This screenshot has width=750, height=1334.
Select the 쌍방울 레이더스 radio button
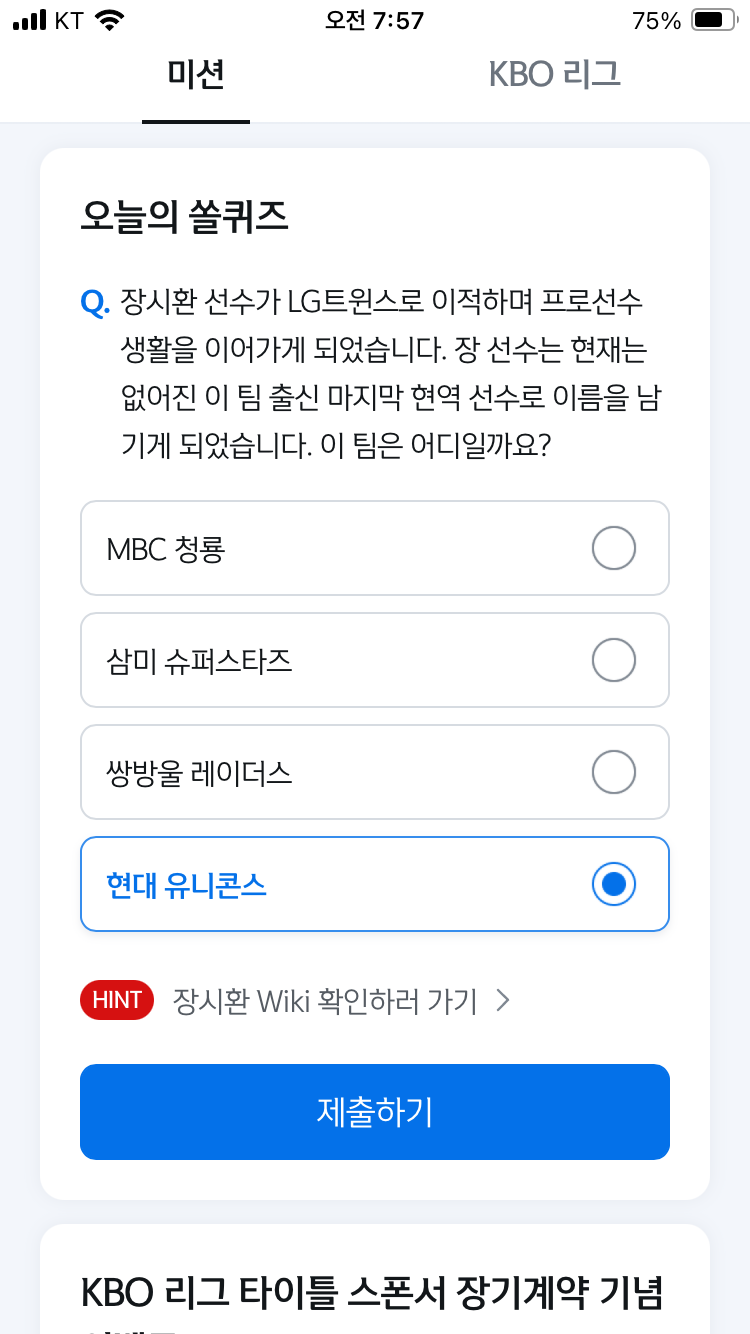point(614,772)
